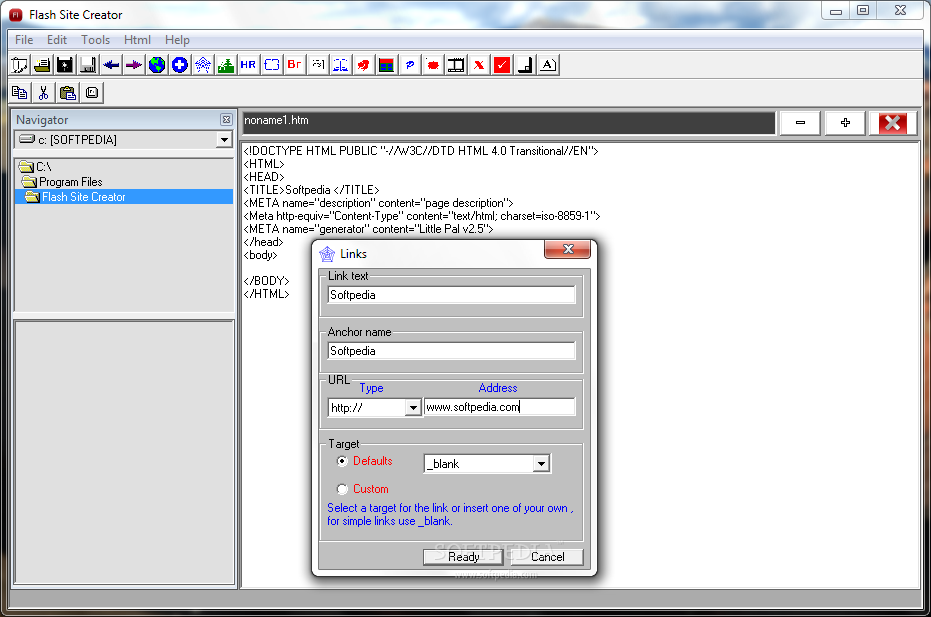Click the letter A font icon
The width and height of the screenshot is (931, 617).
click(x=547, y=65)
